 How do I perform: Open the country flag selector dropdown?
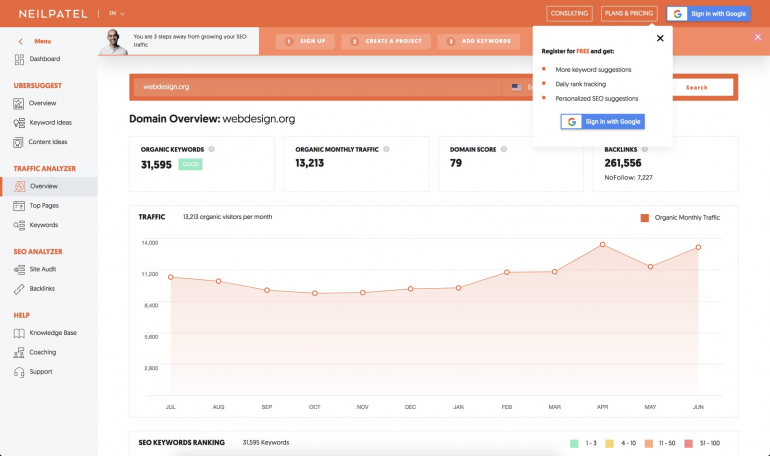click(x=518, y=87)
